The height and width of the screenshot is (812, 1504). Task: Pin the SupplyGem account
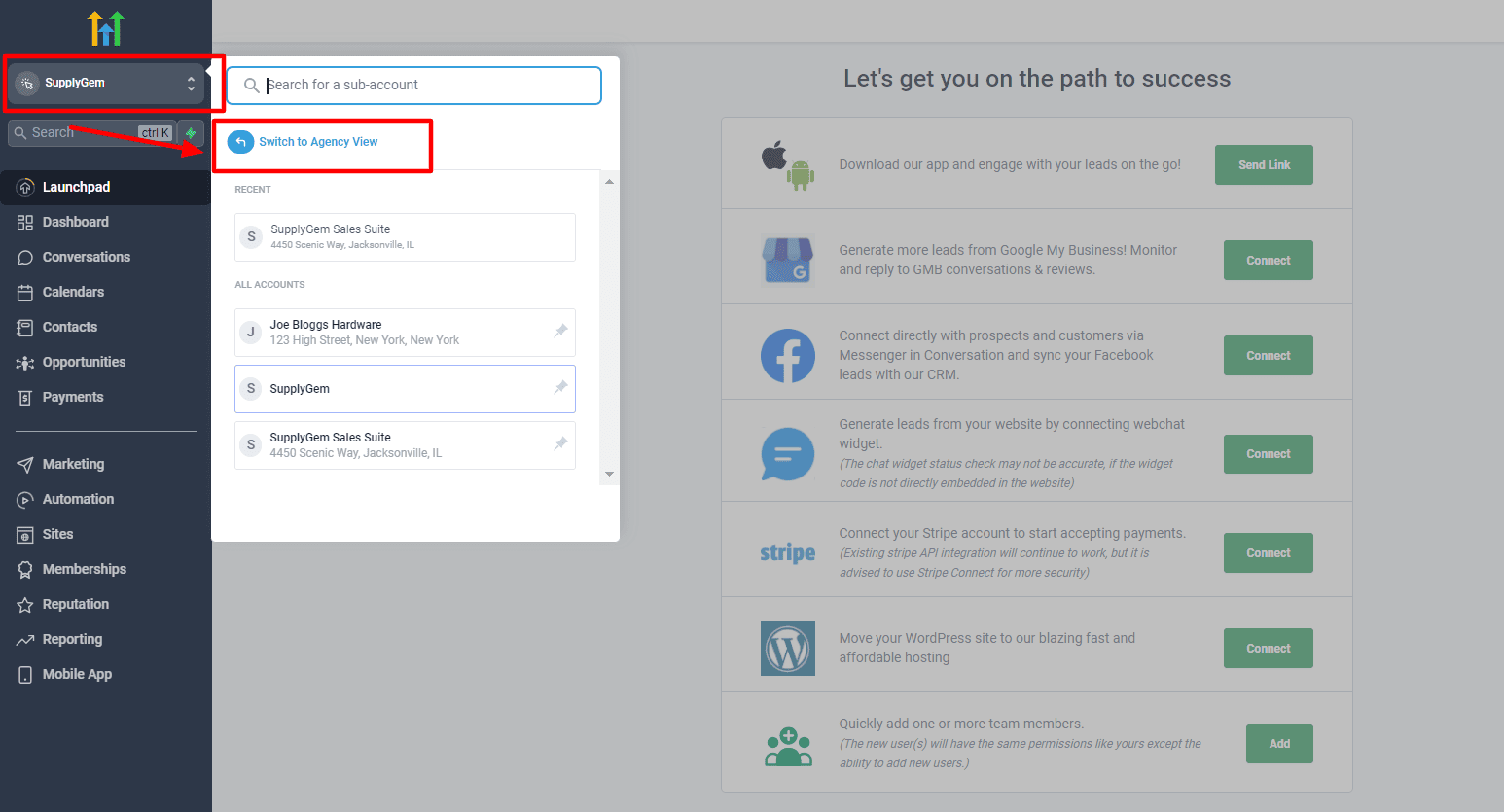tap(561, 387)
